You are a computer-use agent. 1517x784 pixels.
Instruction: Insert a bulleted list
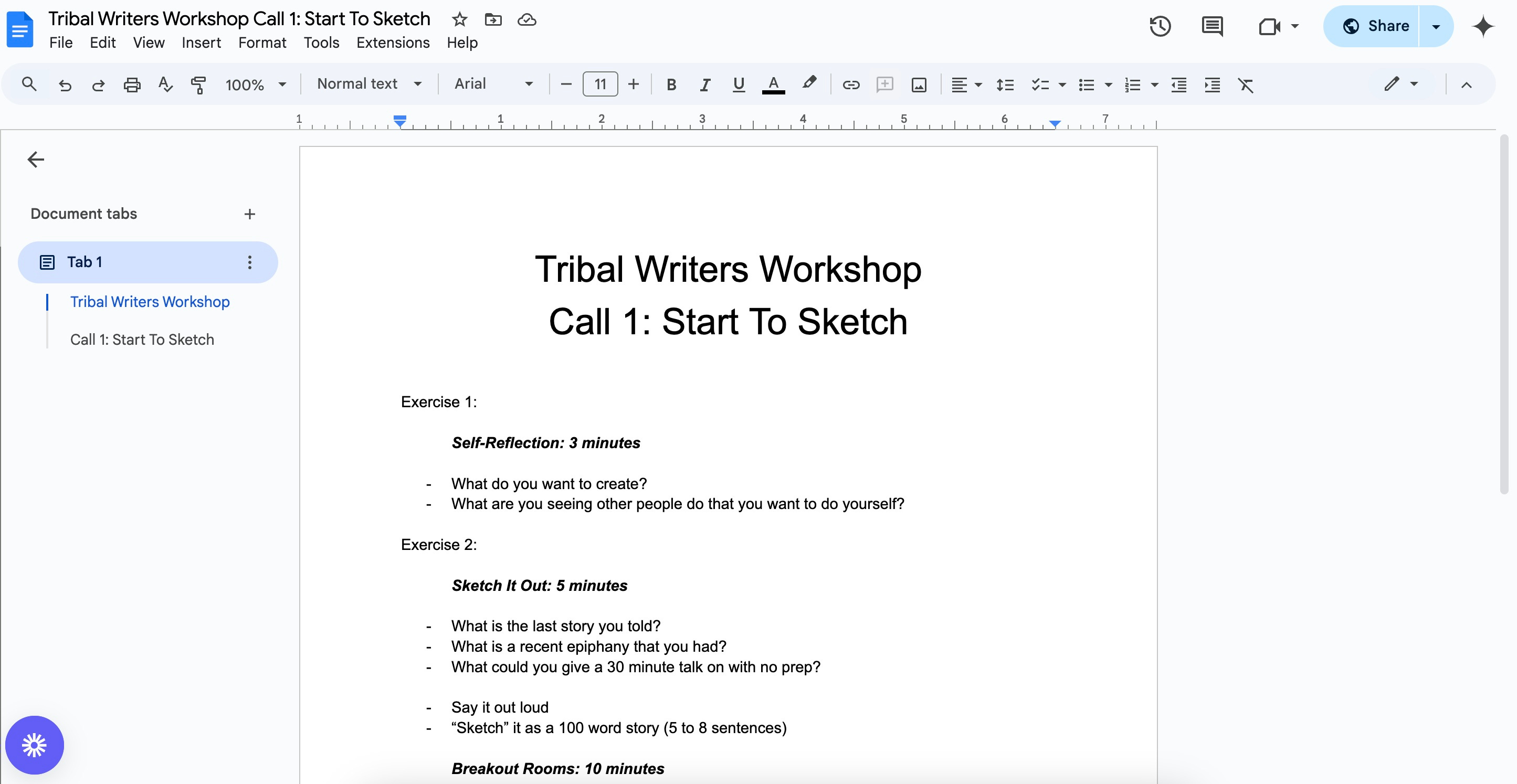click(1087, 85)
